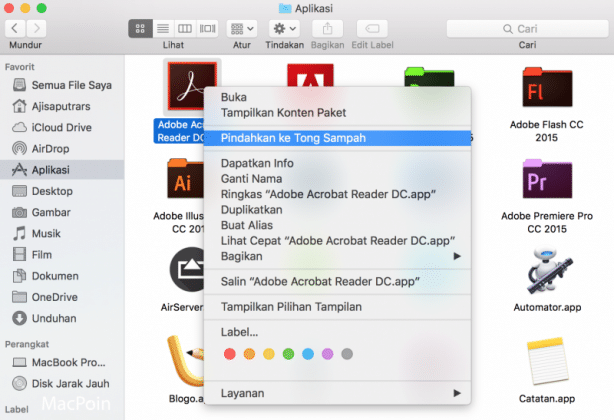Image resolution: width=614 pixels, height=420 pixels.
Task: Switch to column view mode
Action: pos(185,29)
